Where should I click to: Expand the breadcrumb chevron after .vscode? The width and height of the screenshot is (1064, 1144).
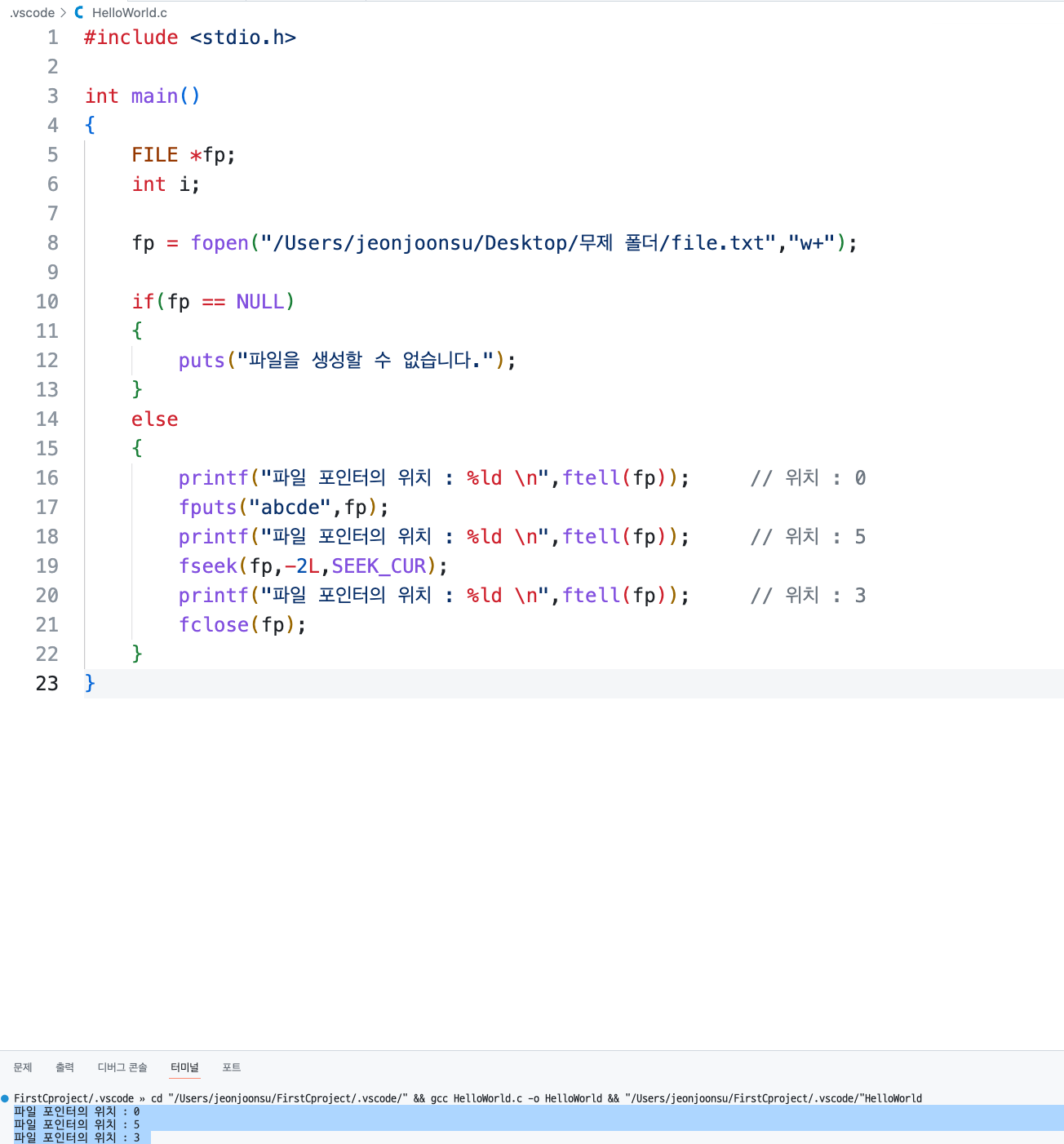coord(64,13)
